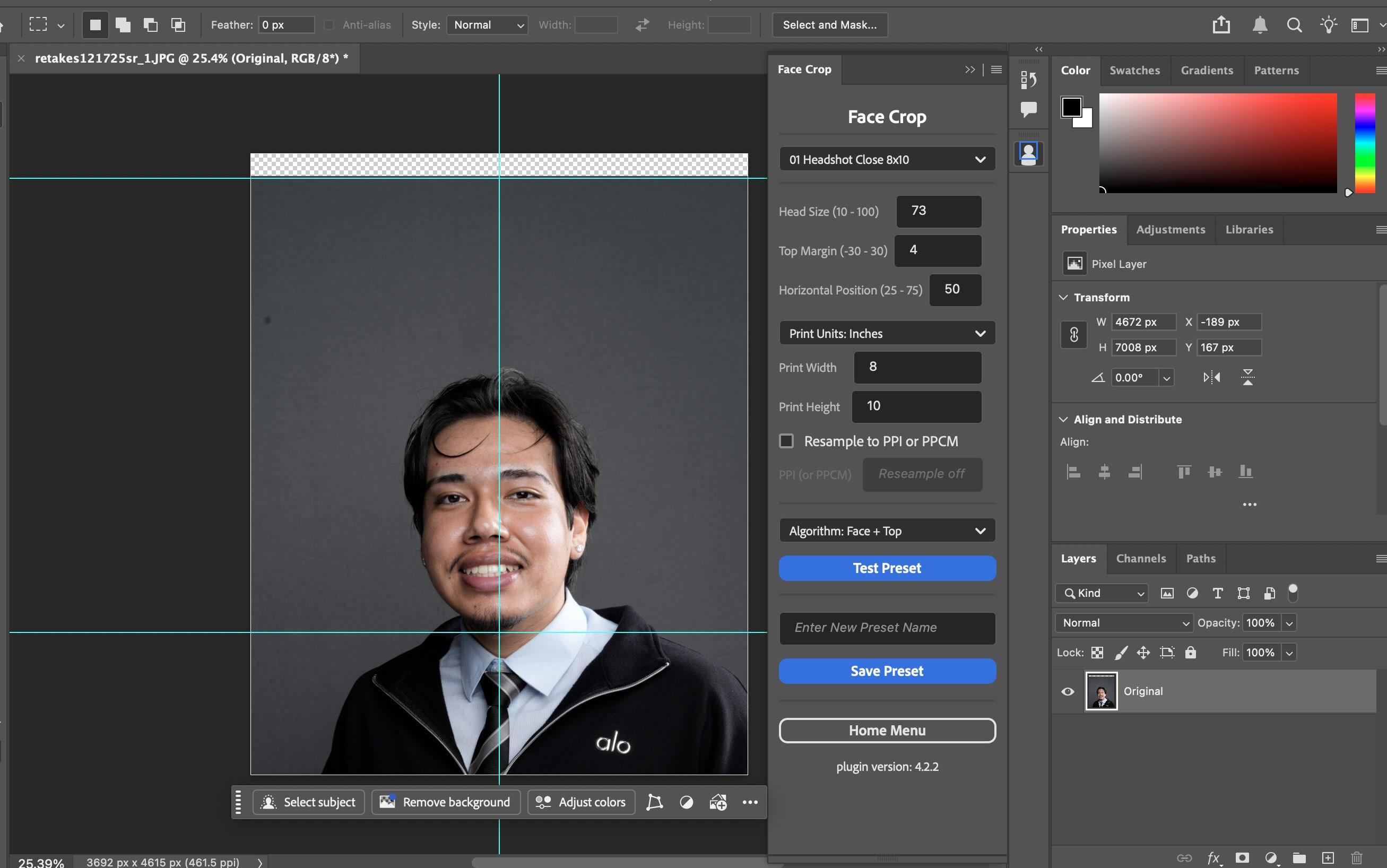Lock all with the padlock icon
This screenshot has width=1387, height=868.
(x=1191, y=652)
